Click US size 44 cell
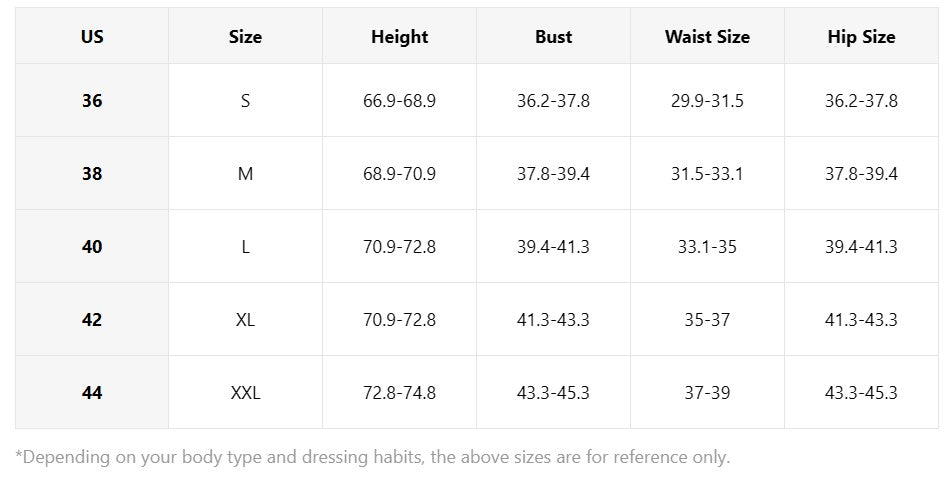Image resolution: width=948 pixels, height=477 pixels. tap(92, 392)
